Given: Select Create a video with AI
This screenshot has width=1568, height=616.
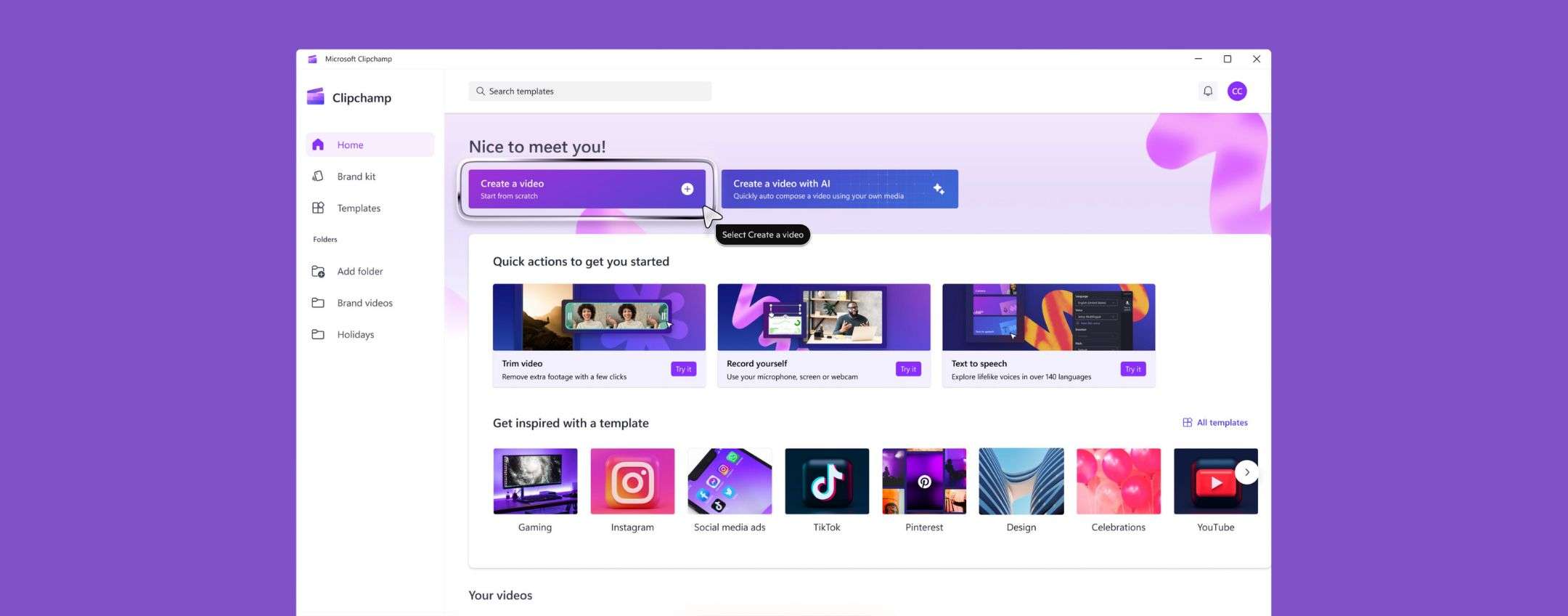Looking at the screenshot, I should click(839, 189).
